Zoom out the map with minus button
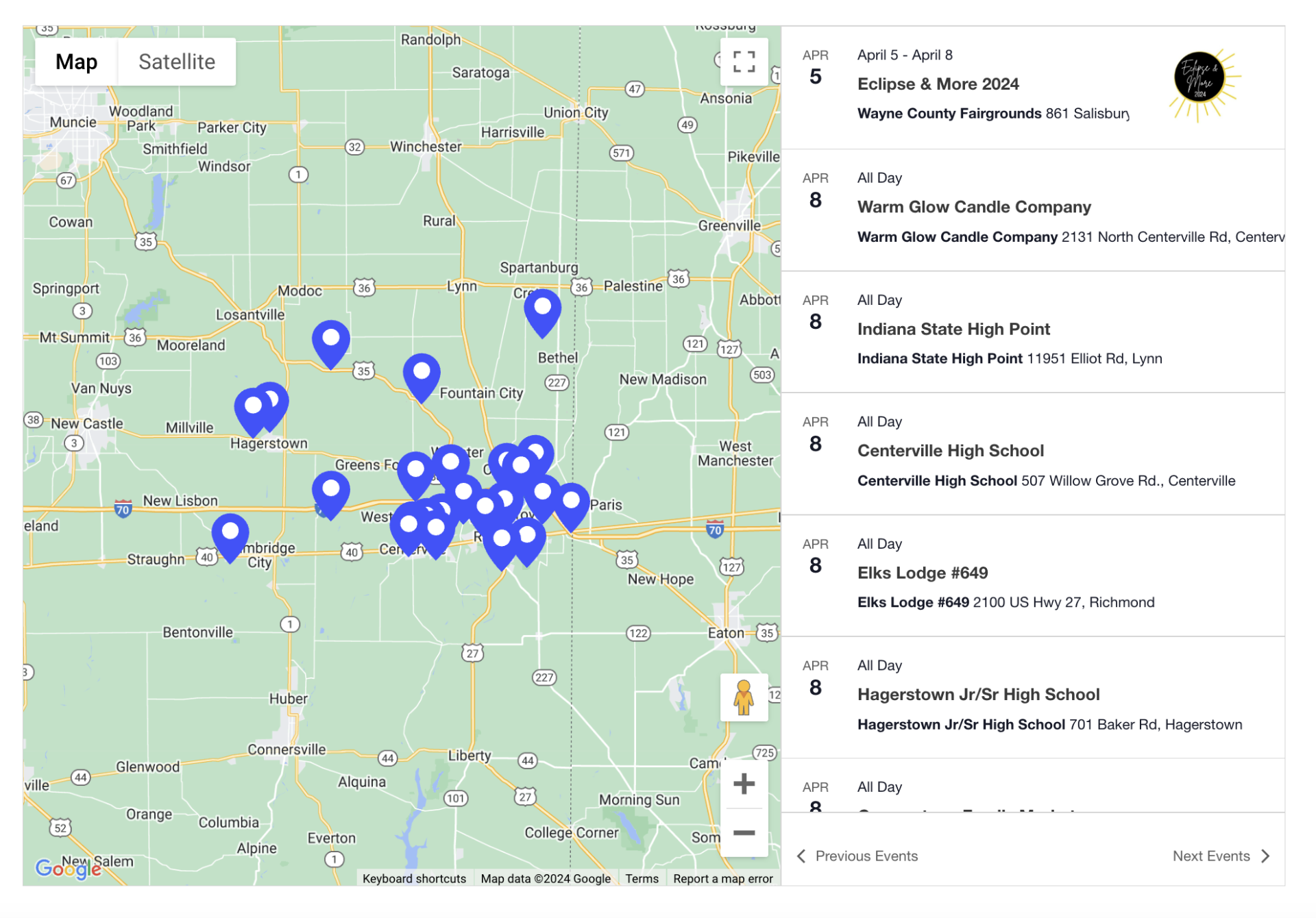Image resolution: width=1316 pixels, height=918 pixels. (744, 833)
